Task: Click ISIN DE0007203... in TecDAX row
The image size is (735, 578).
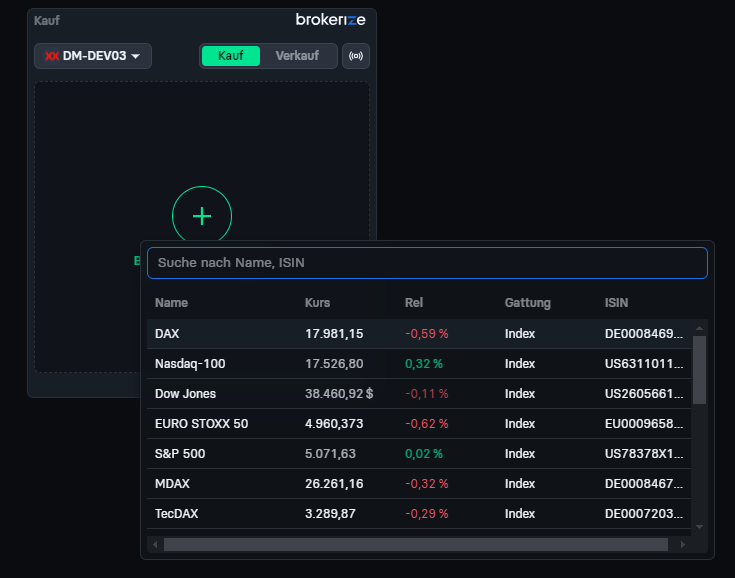Action: tap(644, 514)
